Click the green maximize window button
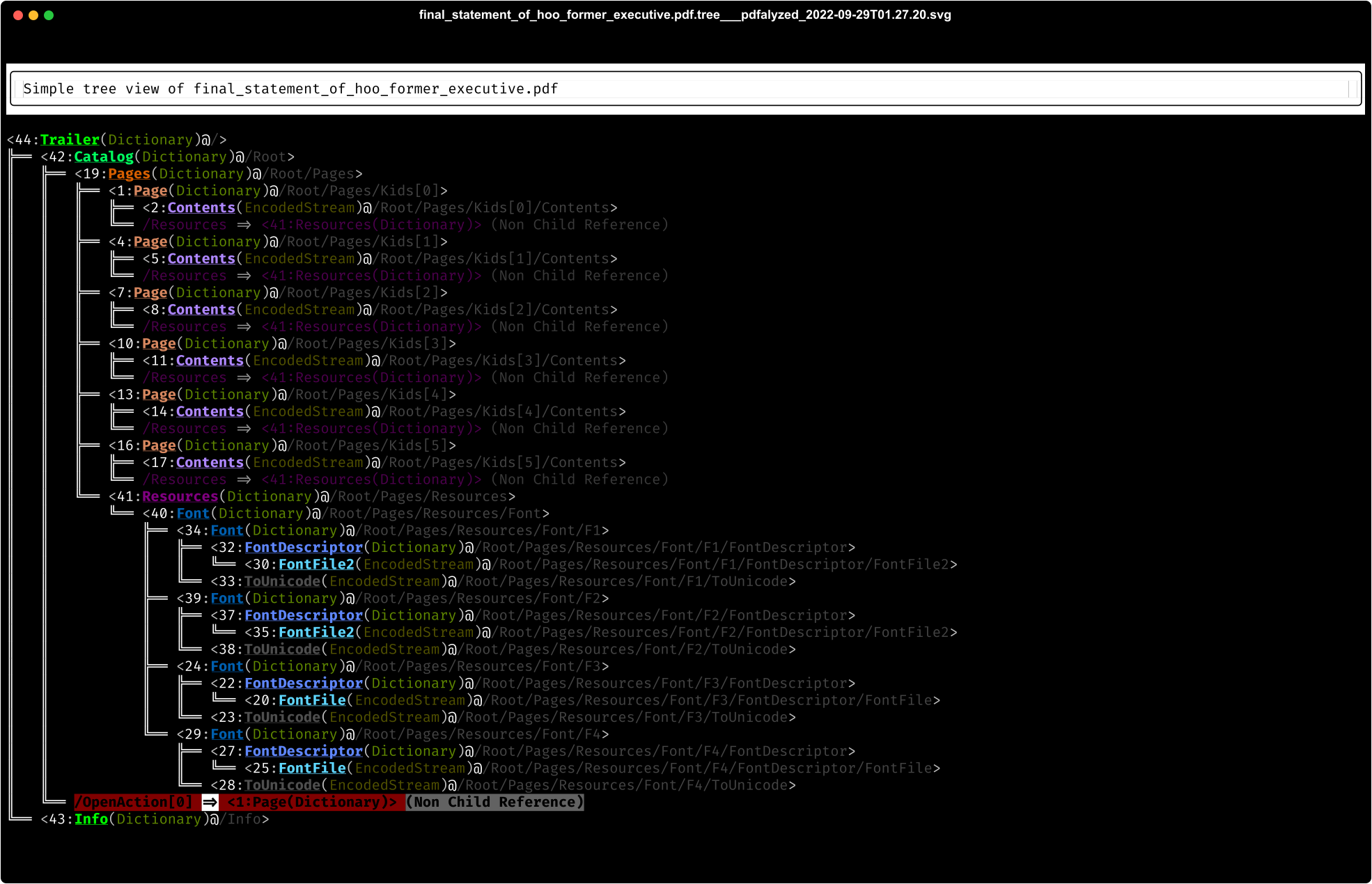Image resolution: width=1372 pixels, height=884 pixels. 49,15
